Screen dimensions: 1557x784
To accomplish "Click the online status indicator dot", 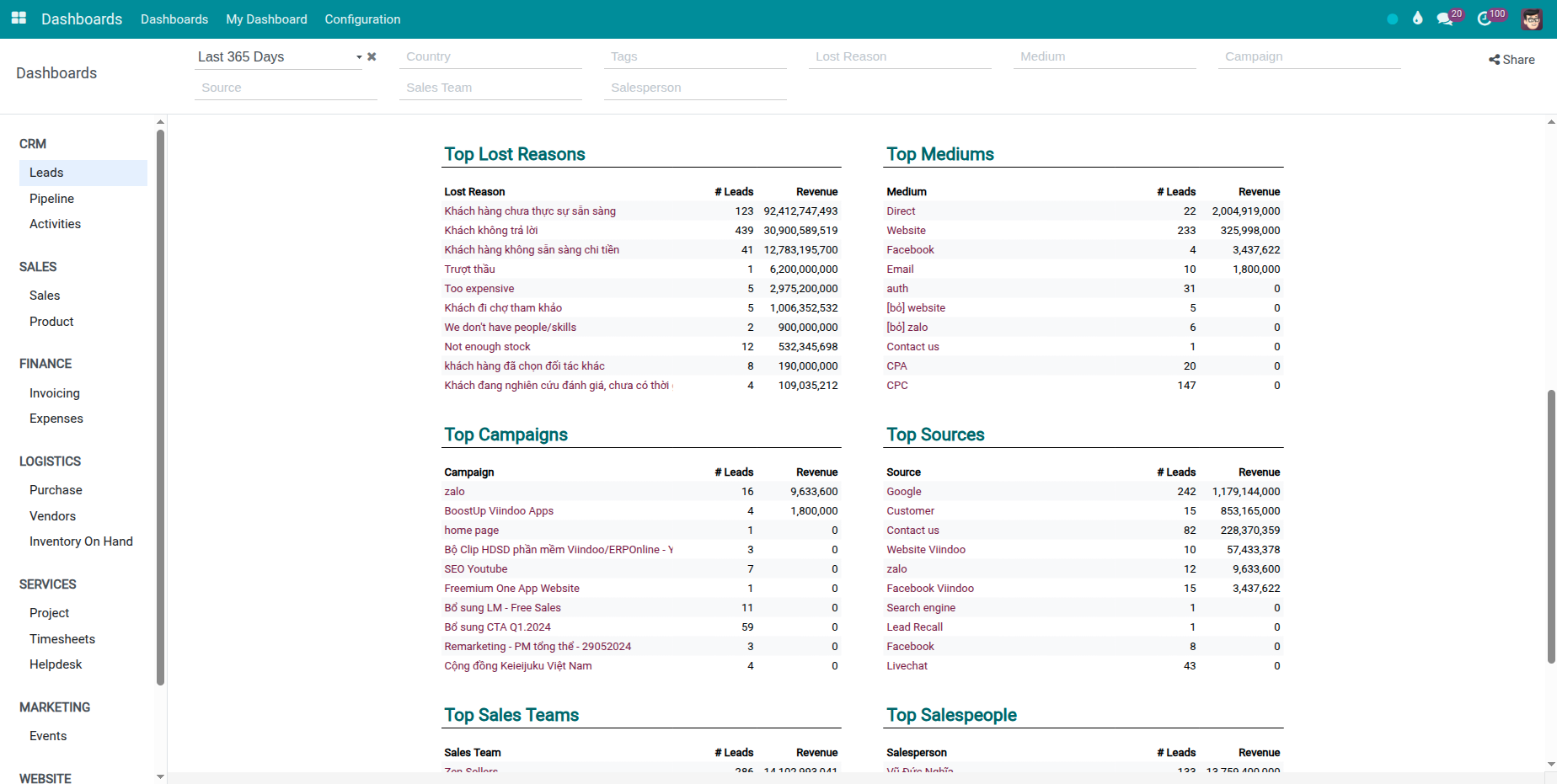I will click(x=1392, y=19).
